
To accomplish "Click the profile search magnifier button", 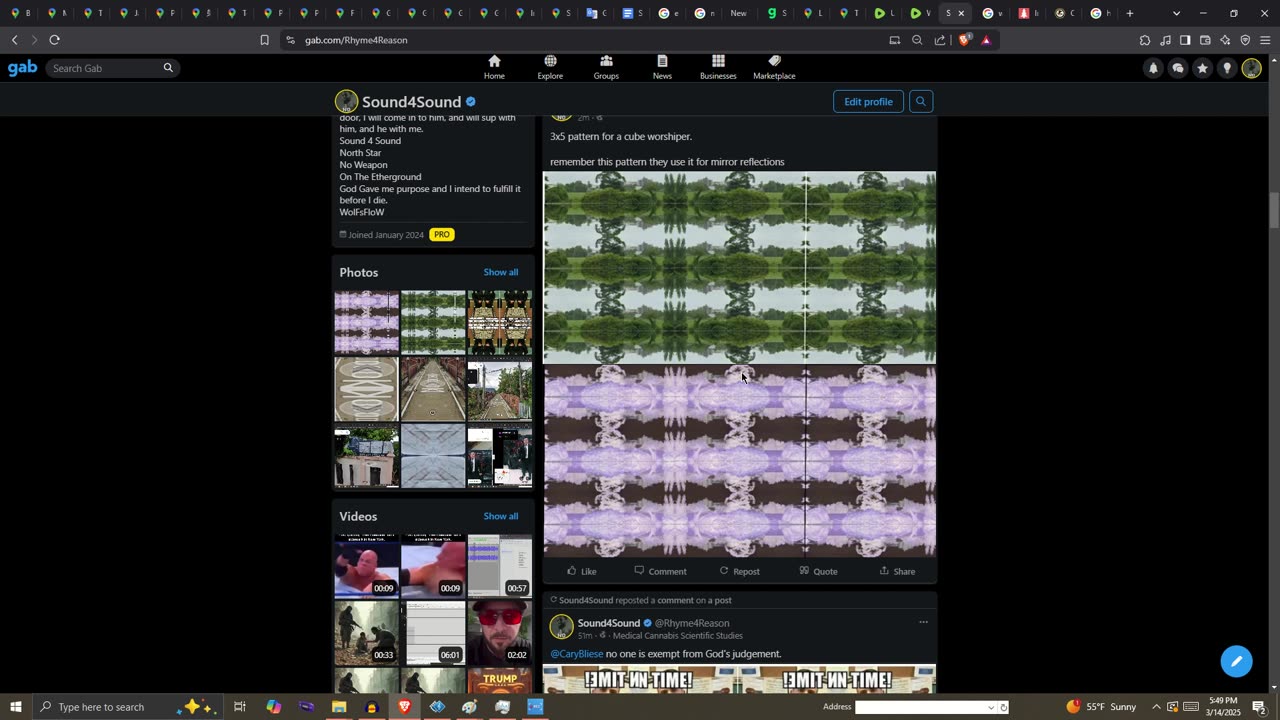I will click(921, 101).
